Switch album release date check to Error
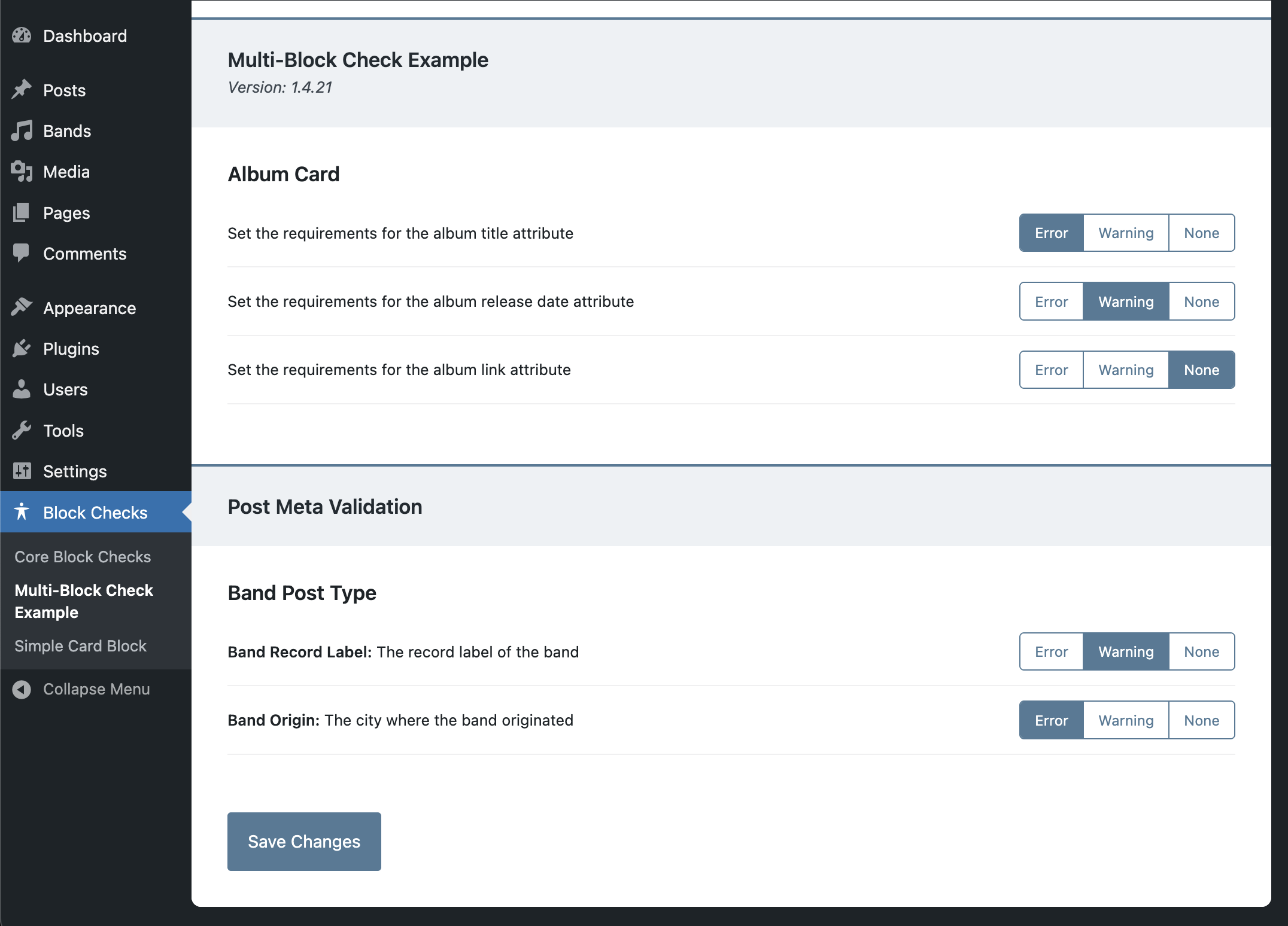Screen dimensions: 1288x926 pyautogui.click(x=1050, y=301)
